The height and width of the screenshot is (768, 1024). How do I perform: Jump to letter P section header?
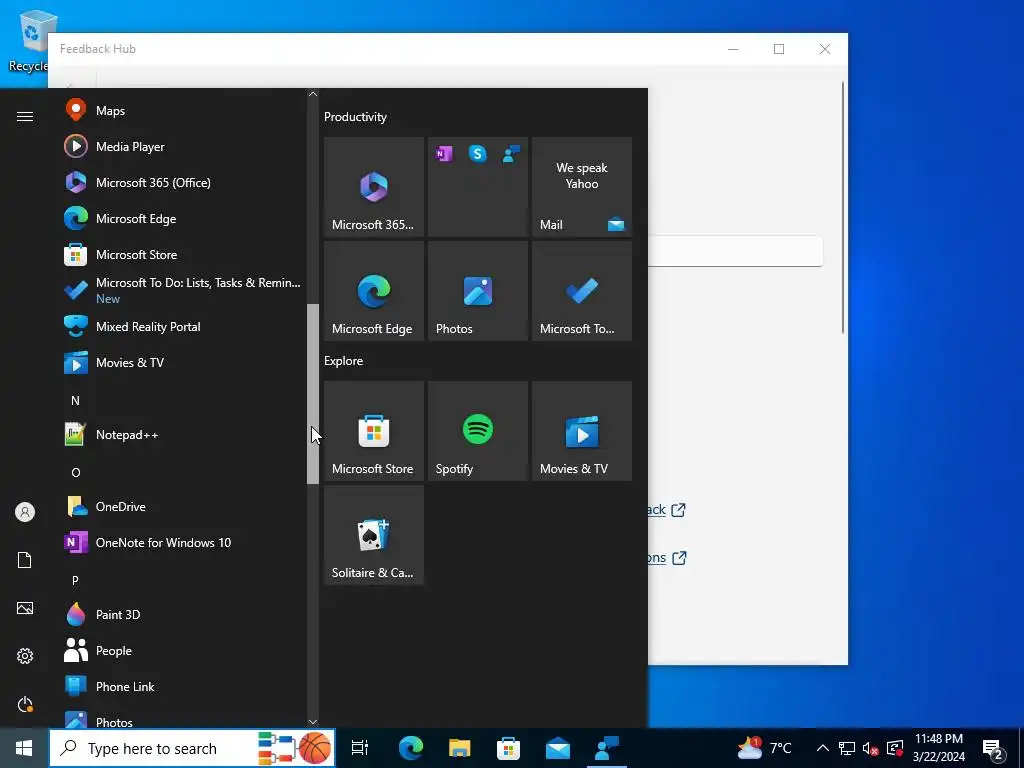pos(75,580)
